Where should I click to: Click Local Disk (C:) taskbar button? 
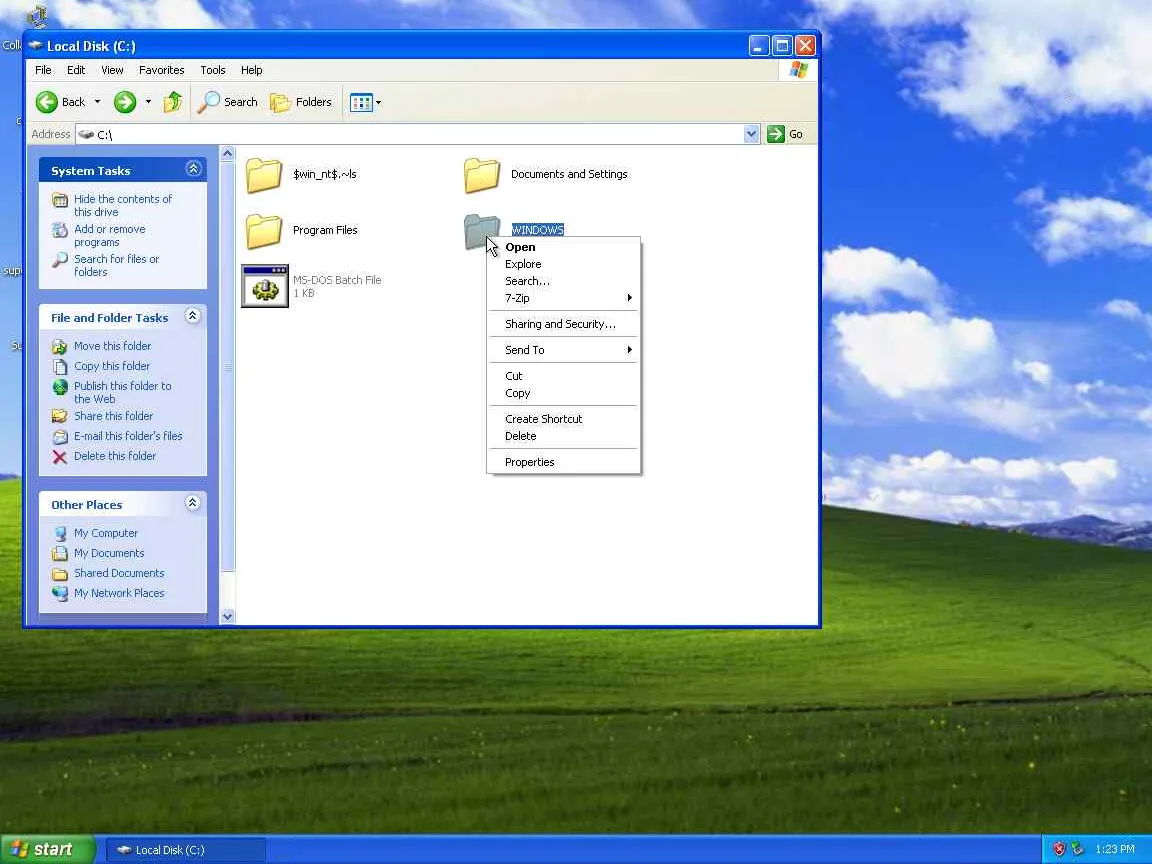click(186, 850)
